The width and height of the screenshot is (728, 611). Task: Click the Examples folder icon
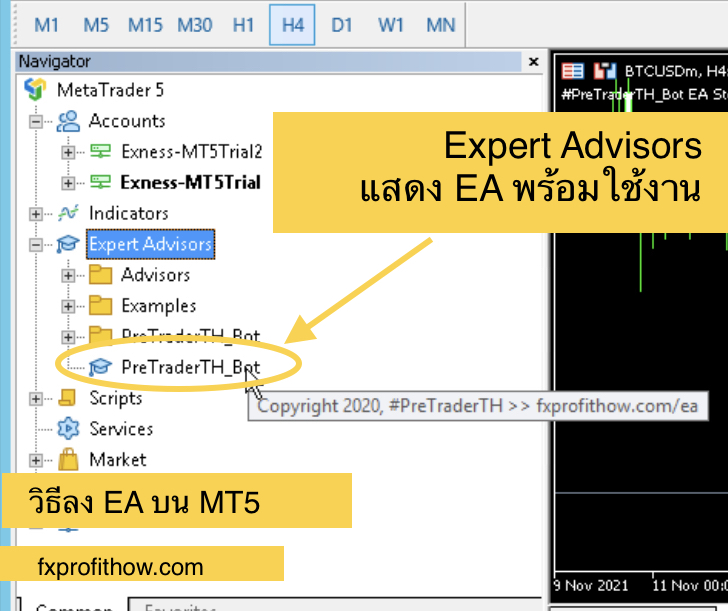click(101, 305)
